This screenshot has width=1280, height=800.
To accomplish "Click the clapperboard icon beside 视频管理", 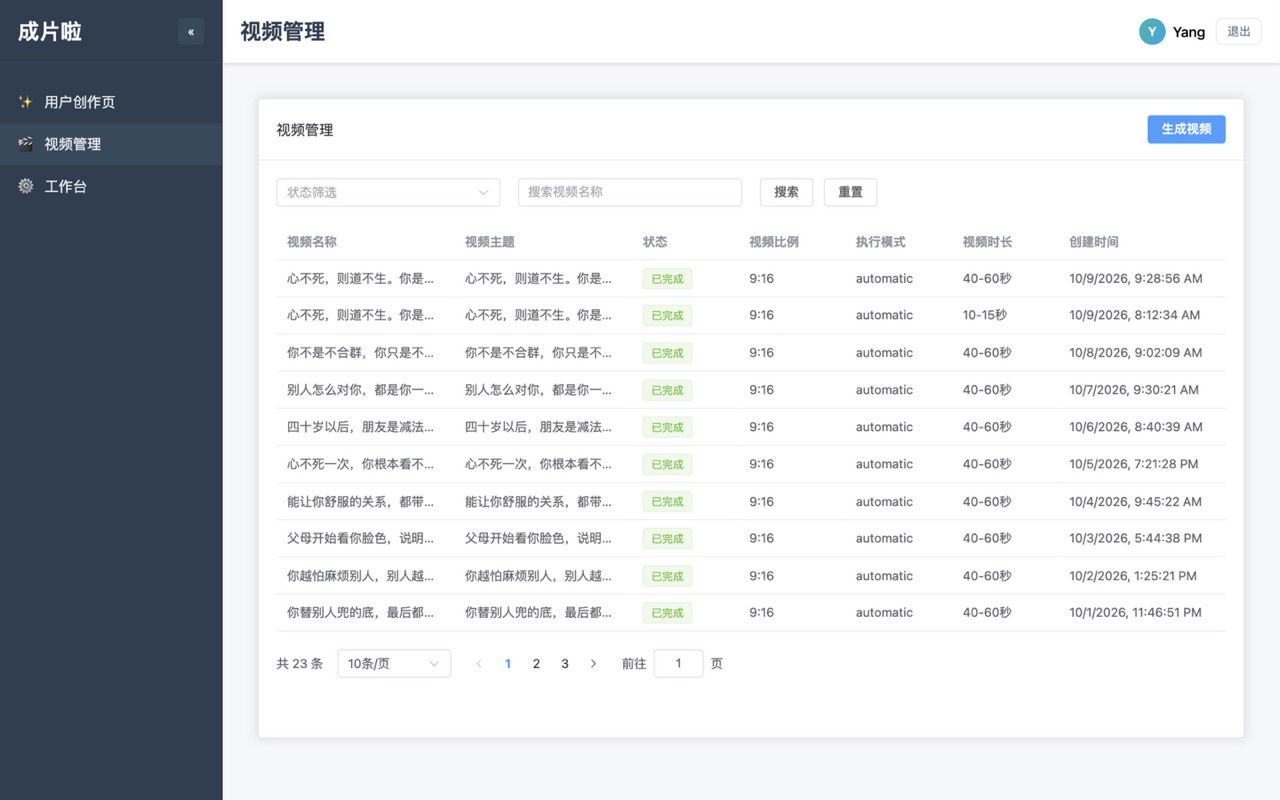I will click(25, 144).
